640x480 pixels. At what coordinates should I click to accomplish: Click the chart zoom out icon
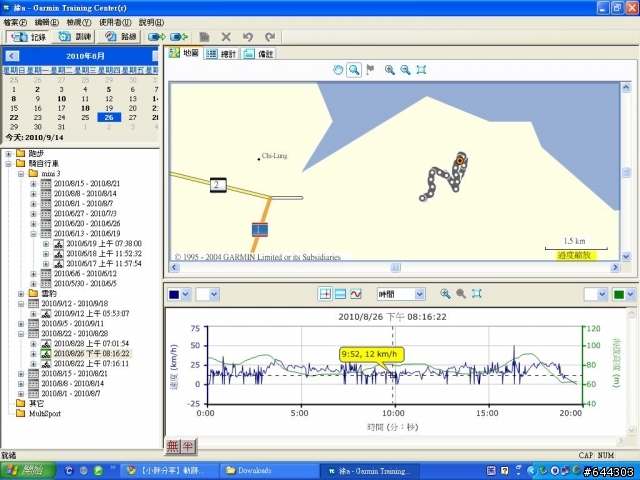(461, 293)
